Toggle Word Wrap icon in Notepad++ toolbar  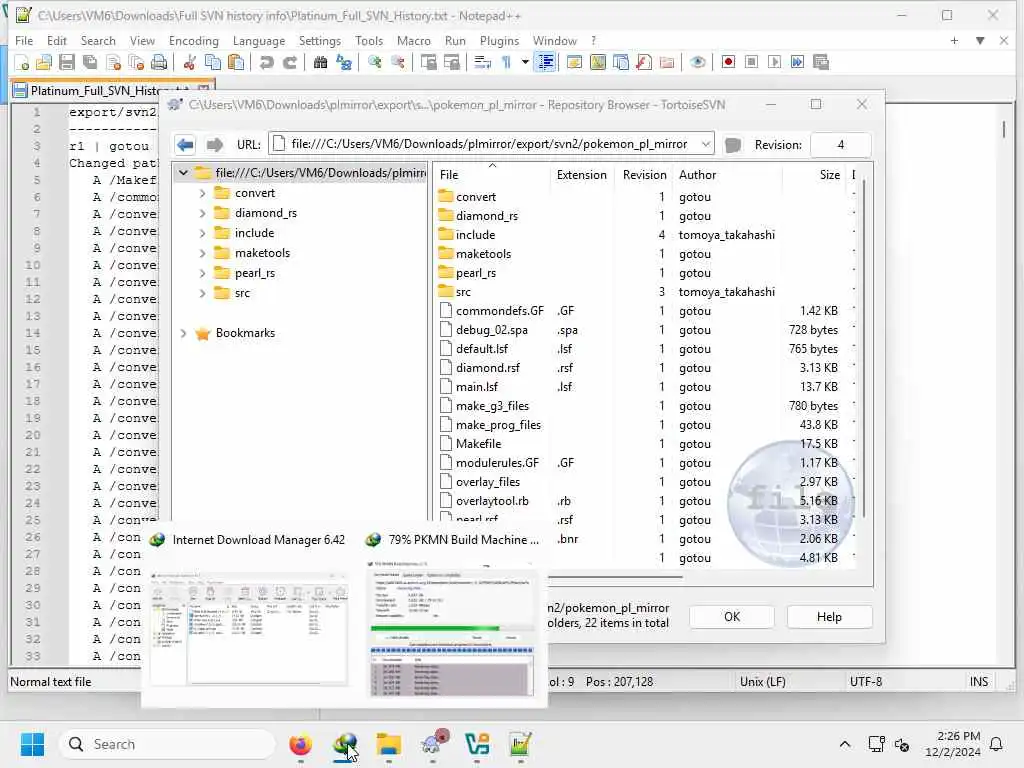coord(483,62)
